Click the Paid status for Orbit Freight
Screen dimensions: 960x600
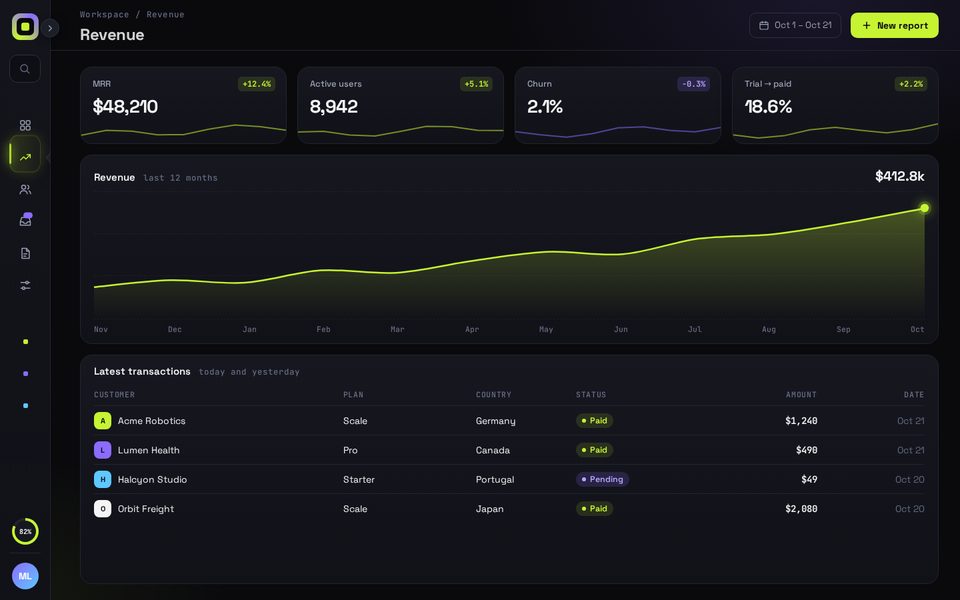click(x=594, y=509)
